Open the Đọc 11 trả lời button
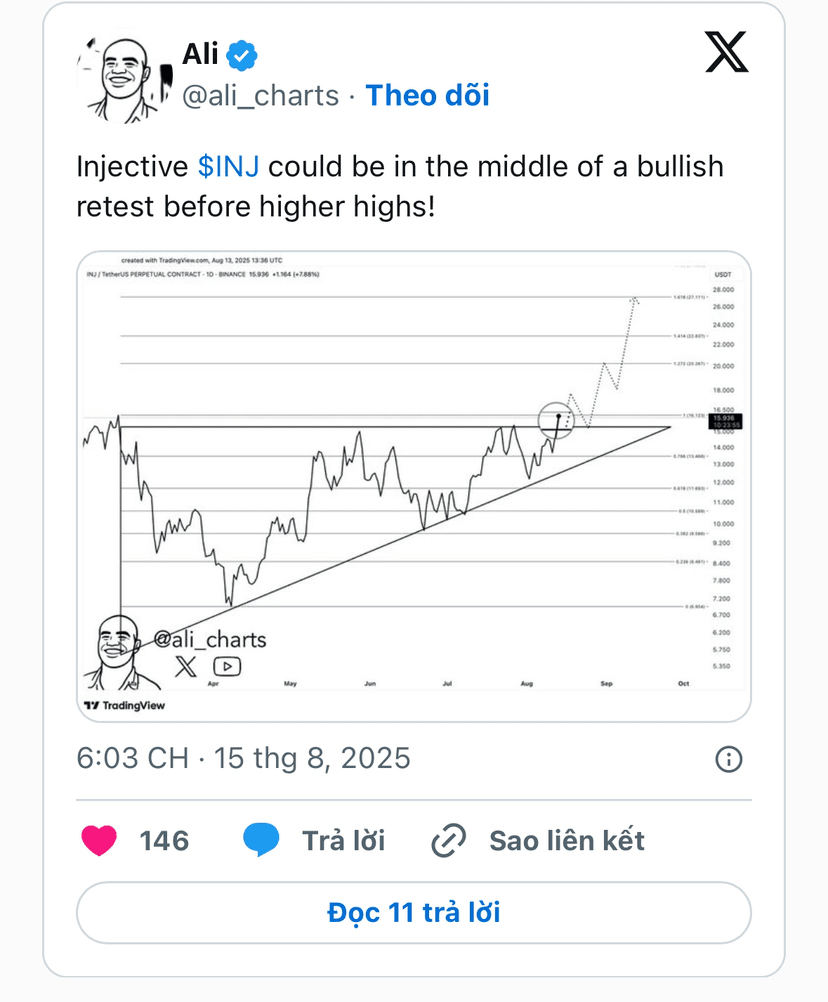828x1002 pixels. click(414, 913)
